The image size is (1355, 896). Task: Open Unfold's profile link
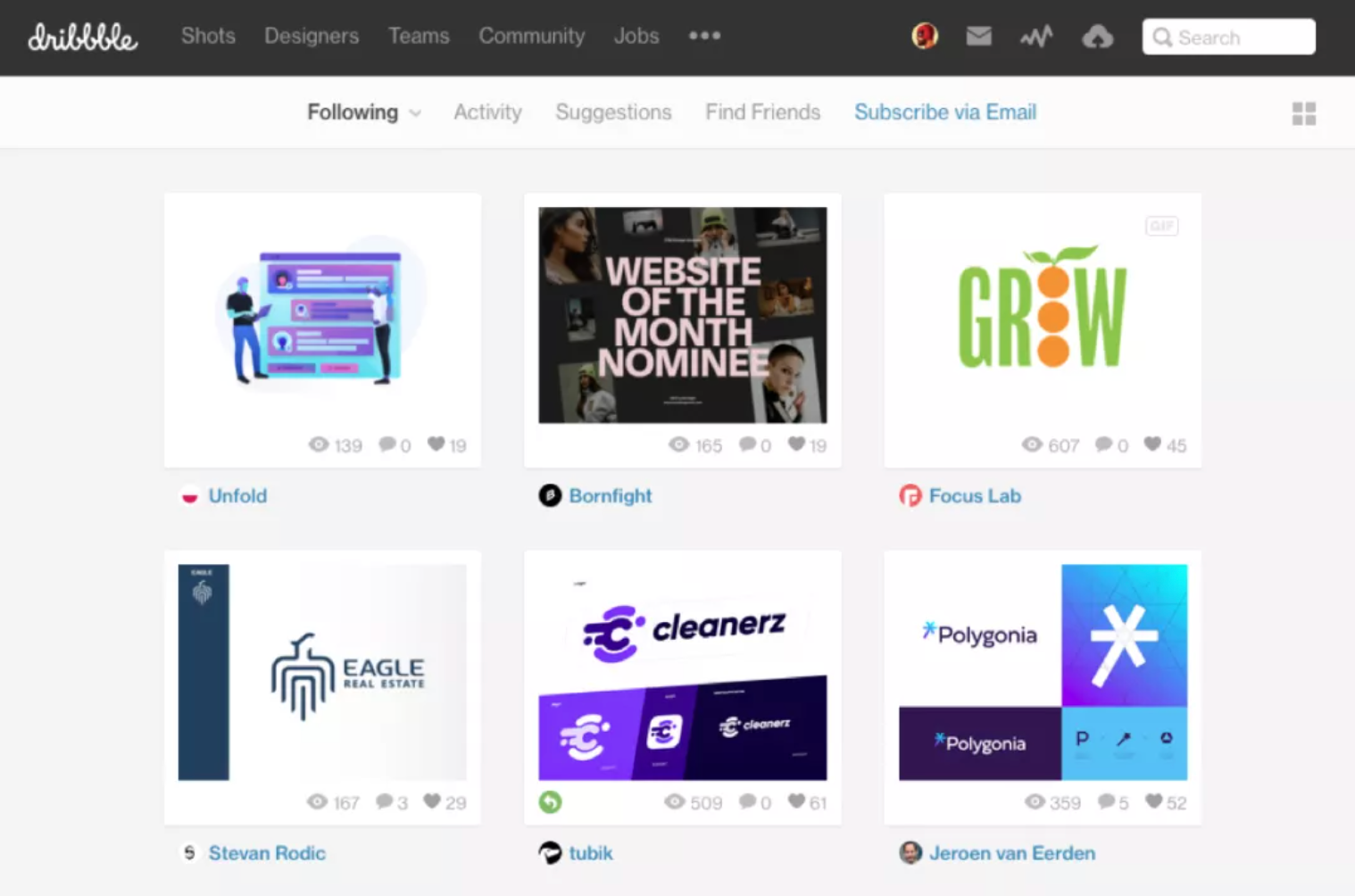(x=237, y=495)
